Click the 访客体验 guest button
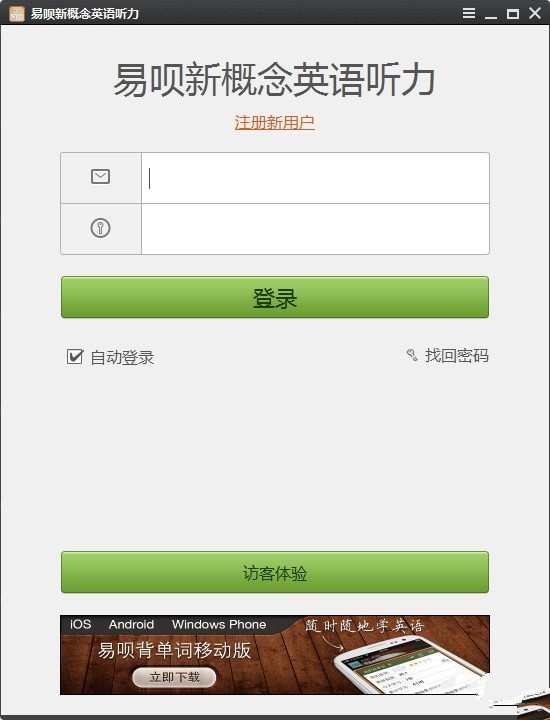550x720 pixels. [275, 572]
